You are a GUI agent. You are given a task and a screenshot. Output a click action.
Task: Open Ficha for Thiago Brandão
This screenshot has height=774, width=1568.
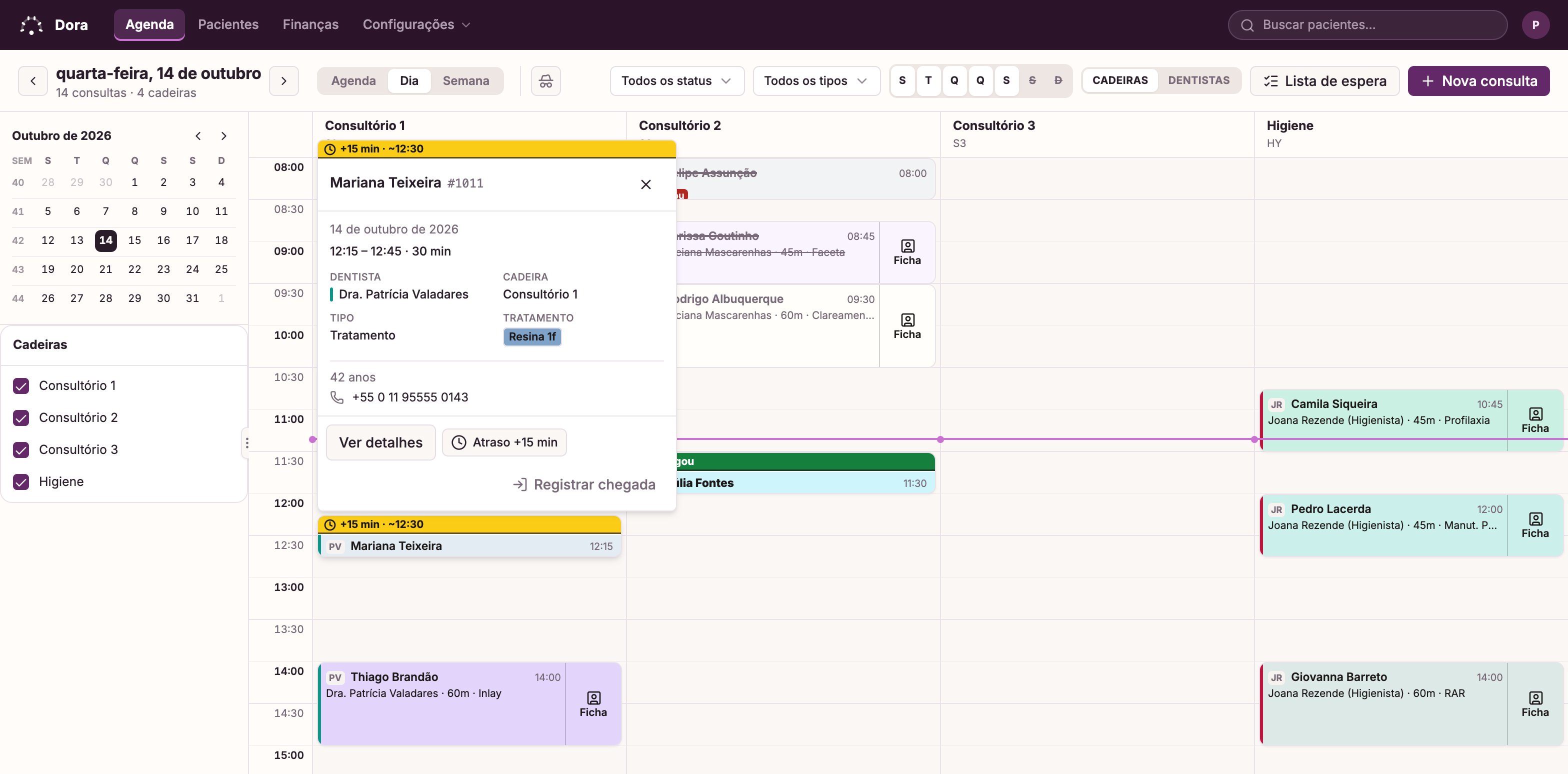[593, 704]
